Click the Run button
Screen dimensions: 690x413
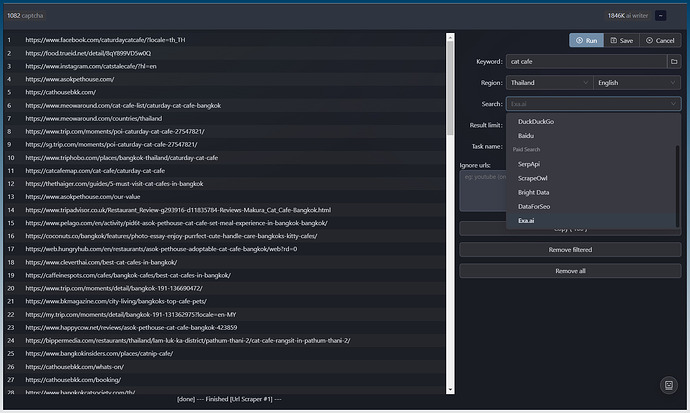[x=587, y=40]
